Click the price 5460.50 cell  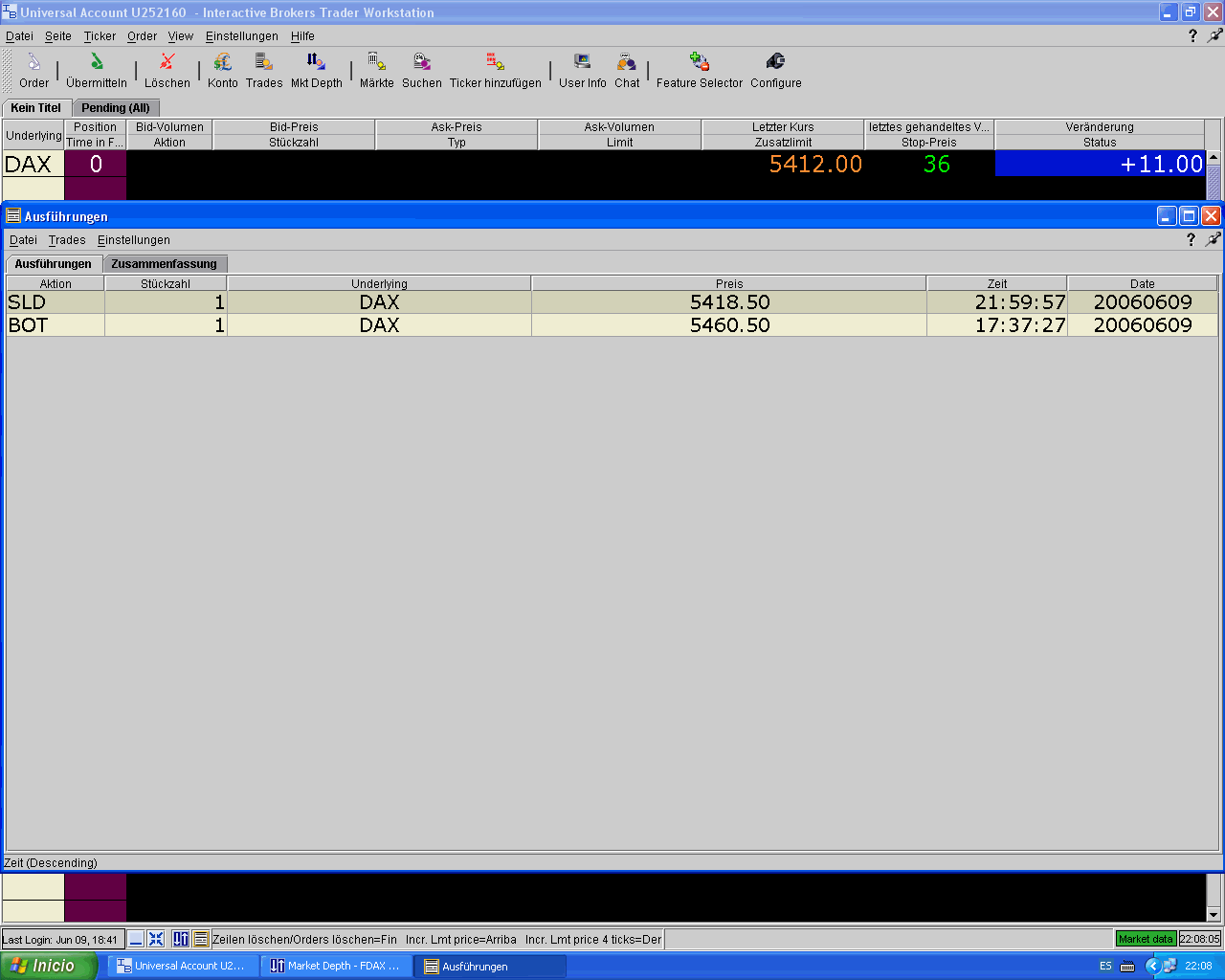(x=729, y=325)
